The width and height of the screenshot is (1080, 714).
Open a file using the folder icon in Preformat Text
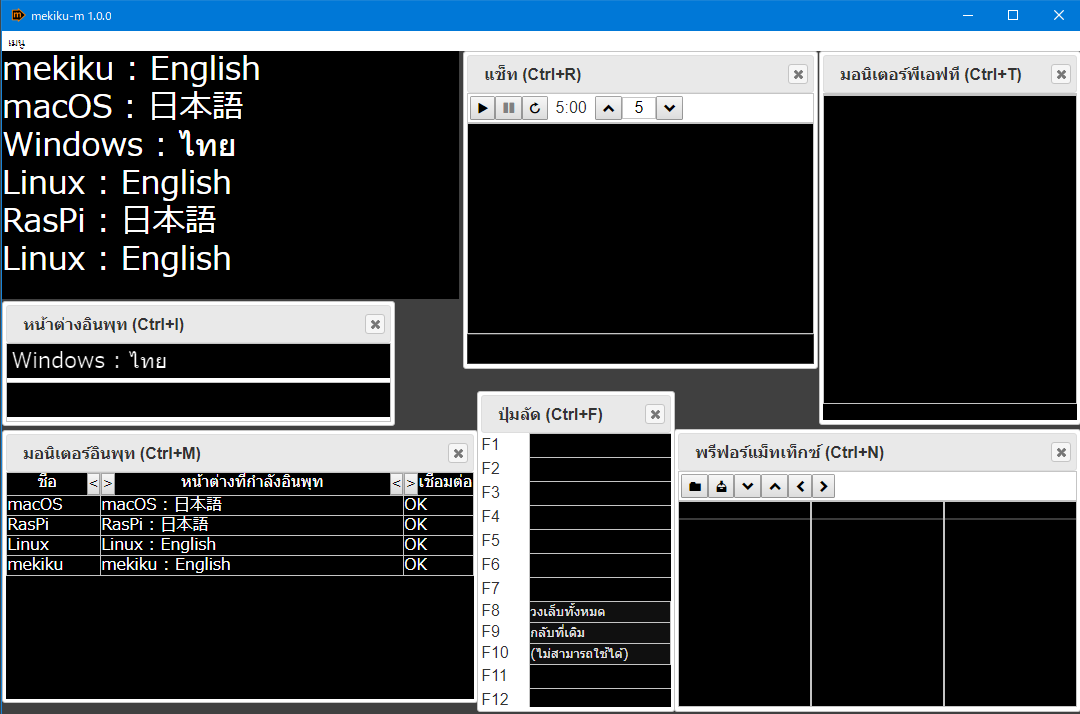[x=694, y=485]
